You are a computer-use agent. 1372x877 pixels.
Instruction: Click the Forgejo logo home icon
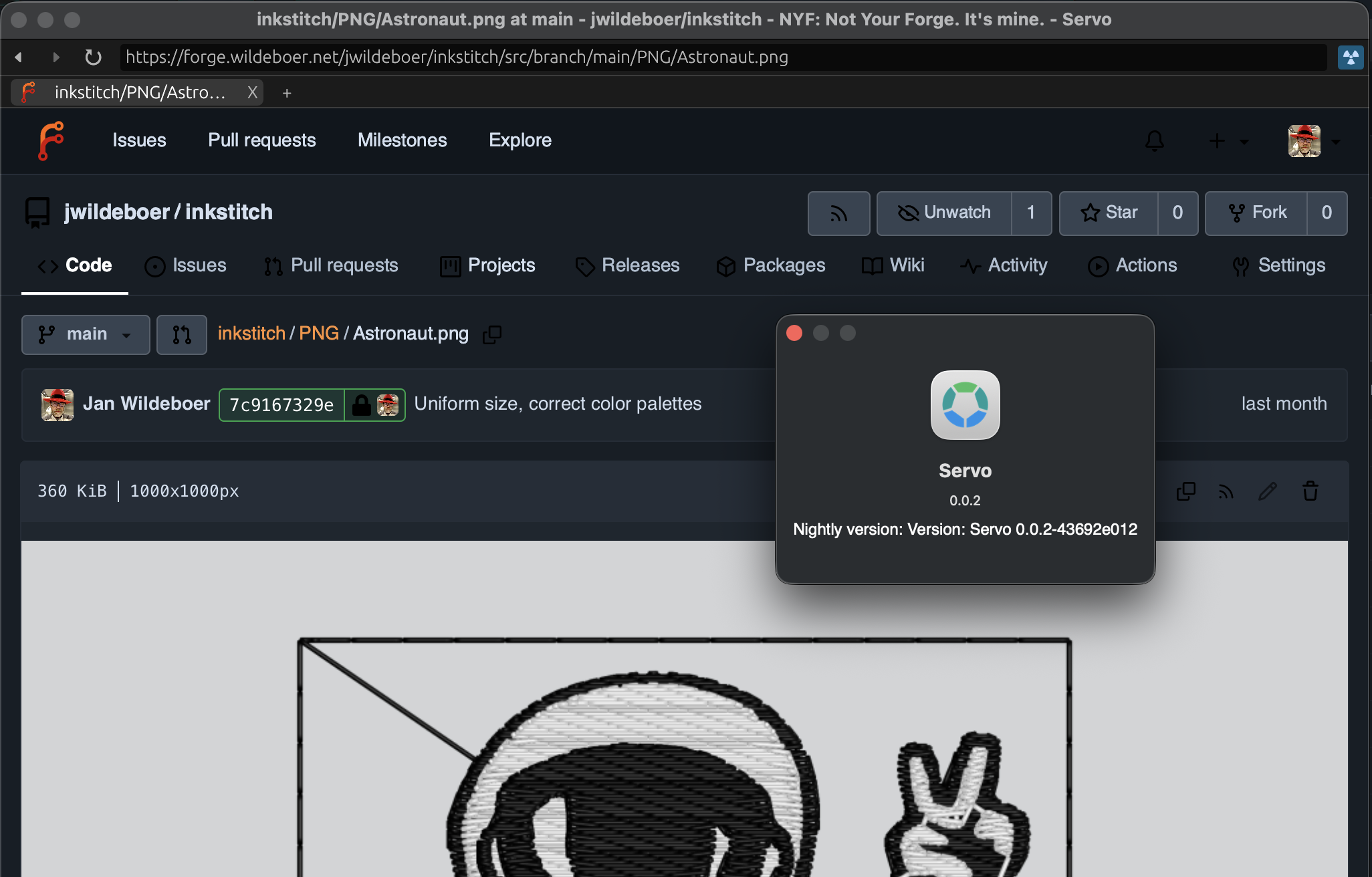point(51,141)
